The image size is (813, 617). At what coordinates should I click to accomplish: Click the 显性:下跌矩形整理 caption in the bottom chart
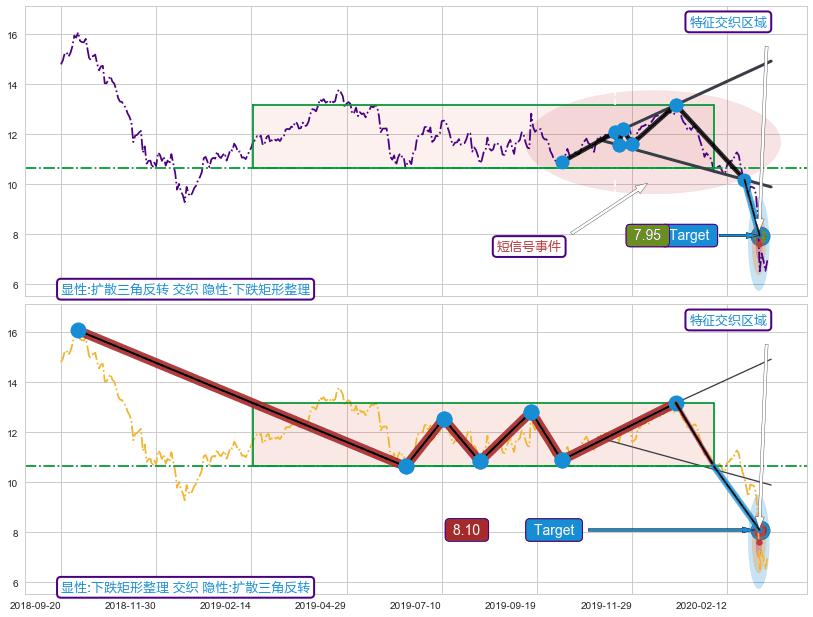pos(185,587)
